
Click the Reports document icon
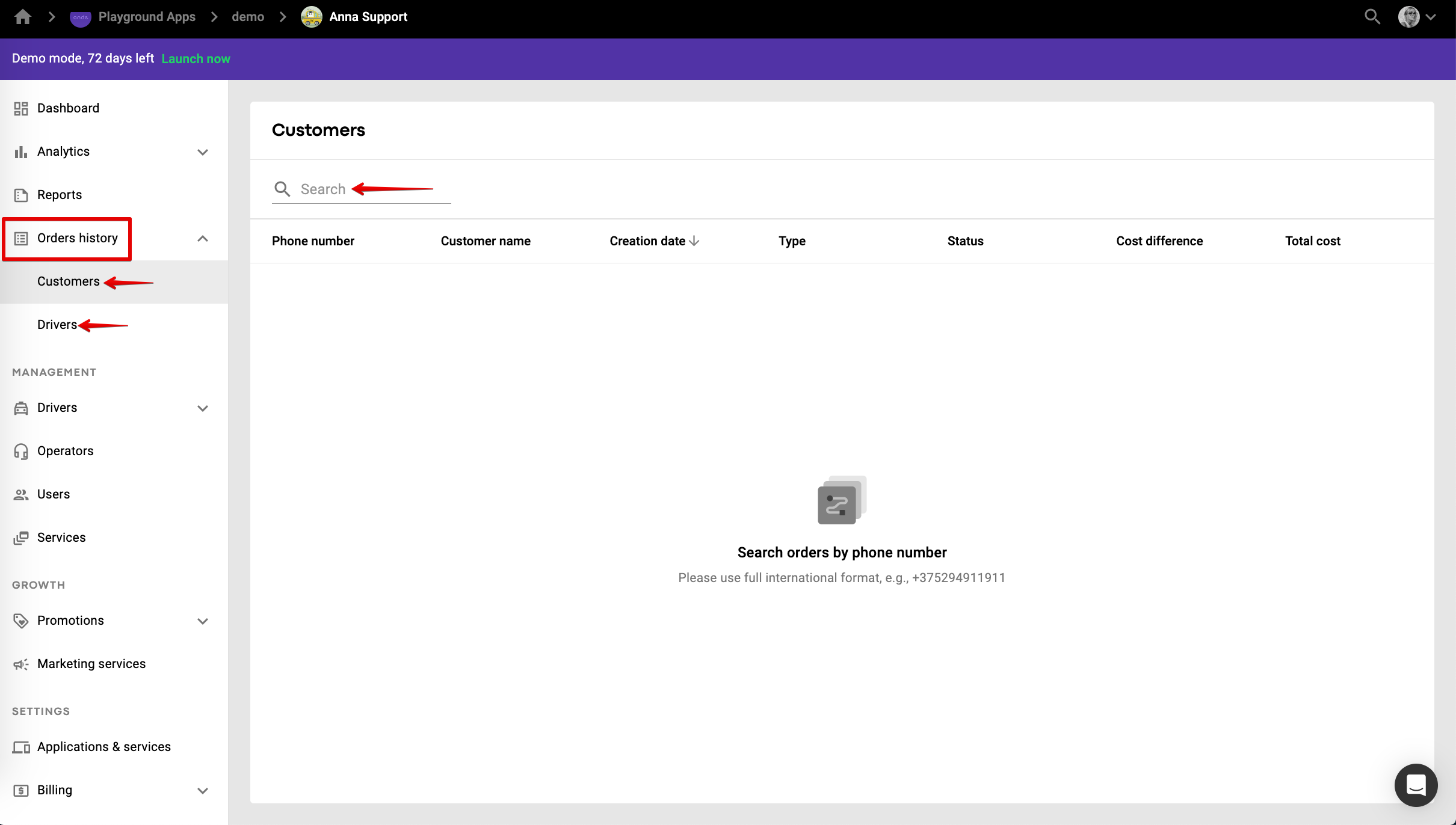[21, 195]
